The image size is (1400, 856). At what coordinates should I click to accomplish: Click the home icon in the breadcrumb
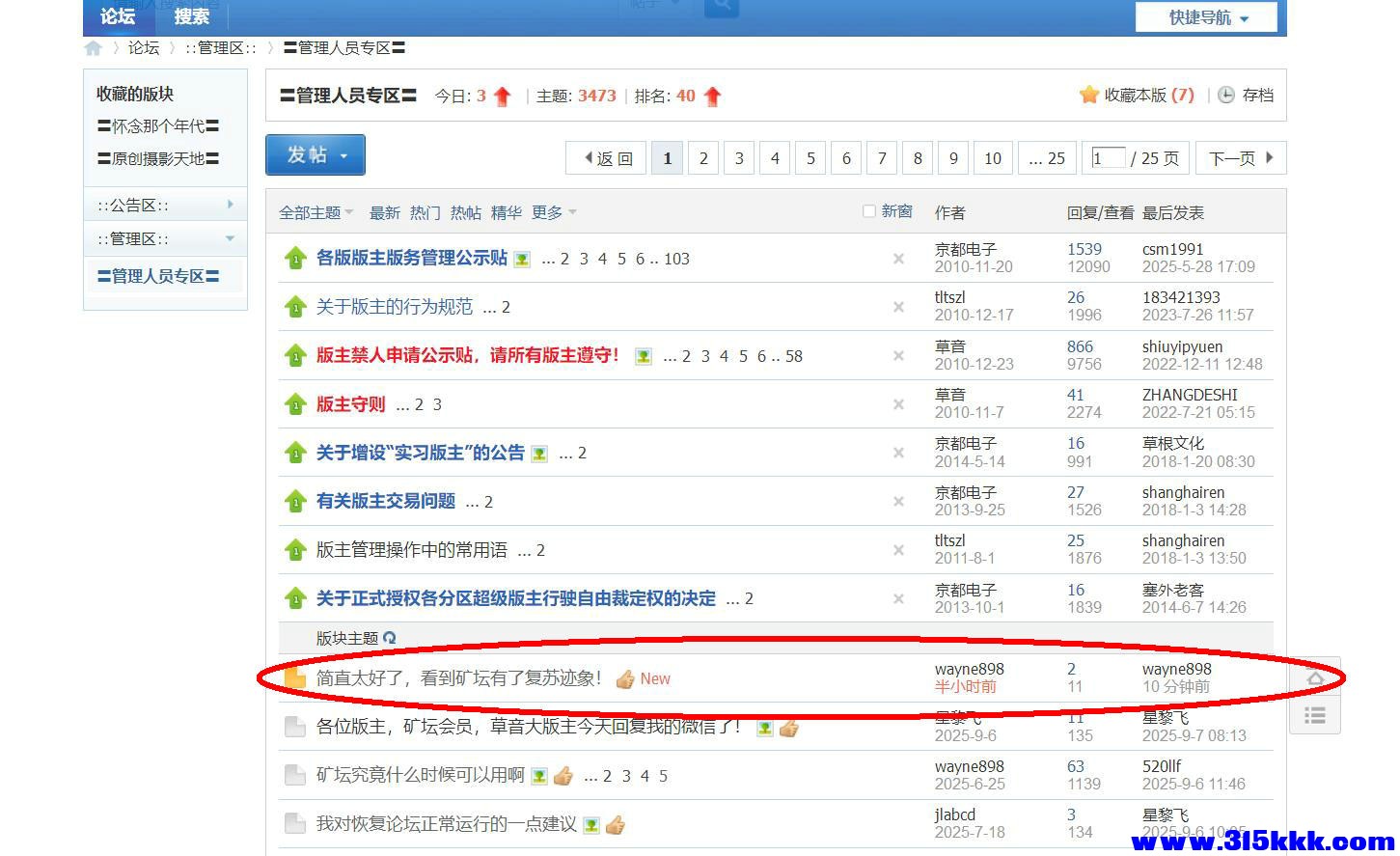[93, 47]
